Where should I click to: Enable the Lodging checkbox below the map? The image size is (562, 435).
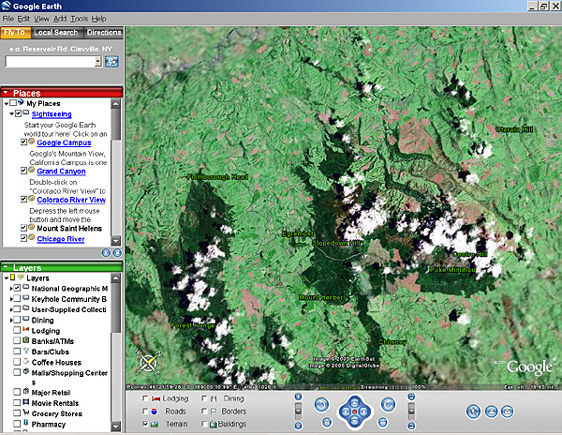click(145, 398)
